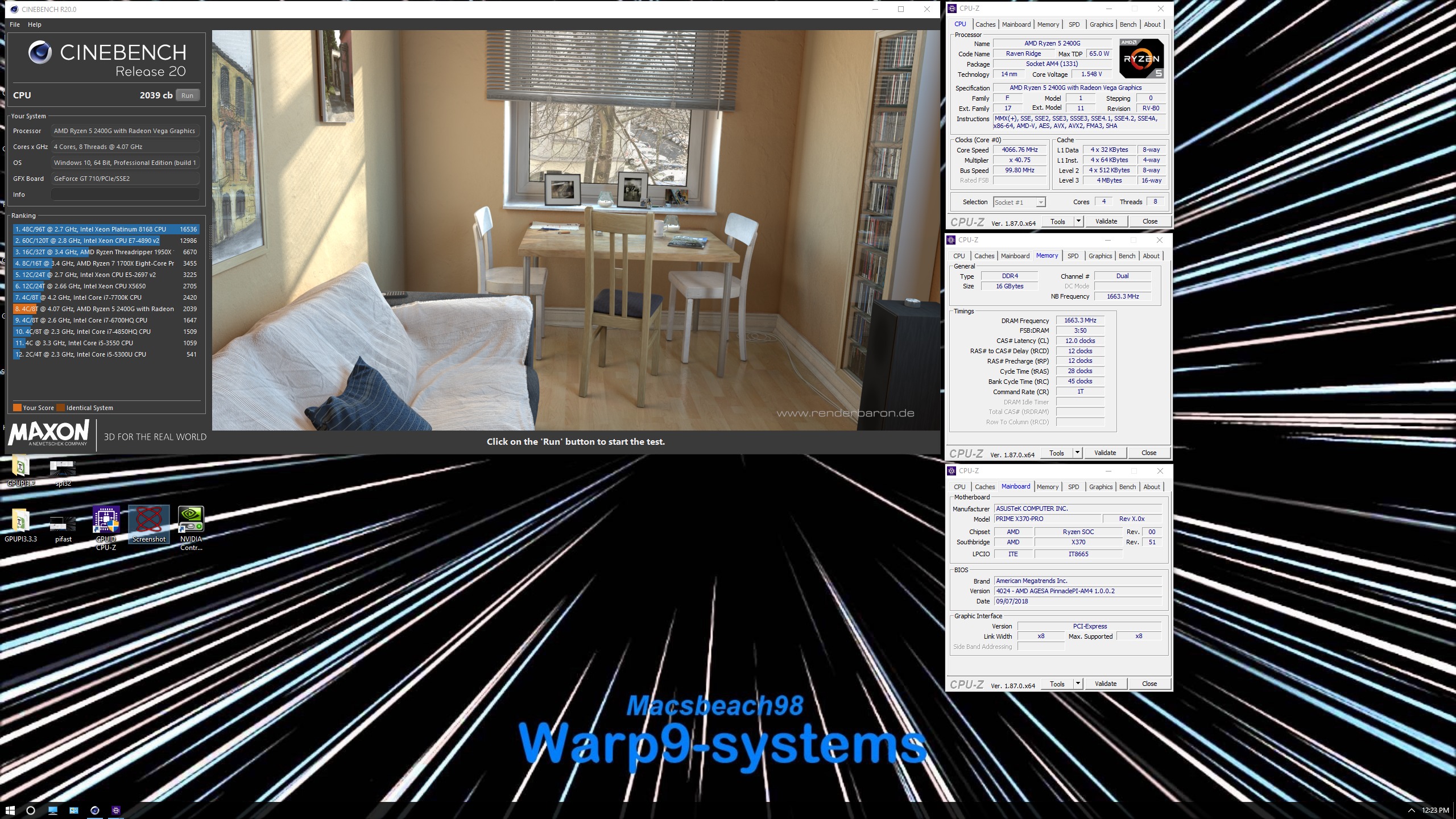Switch to CPU tab in the middle CPU-Z window

[959, 256]
